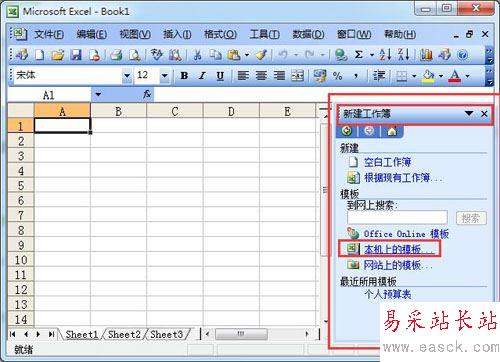Screen dimensions: 500x362
Task: Open the Borders dropdown arrow
Action: [x=414, y=76]
